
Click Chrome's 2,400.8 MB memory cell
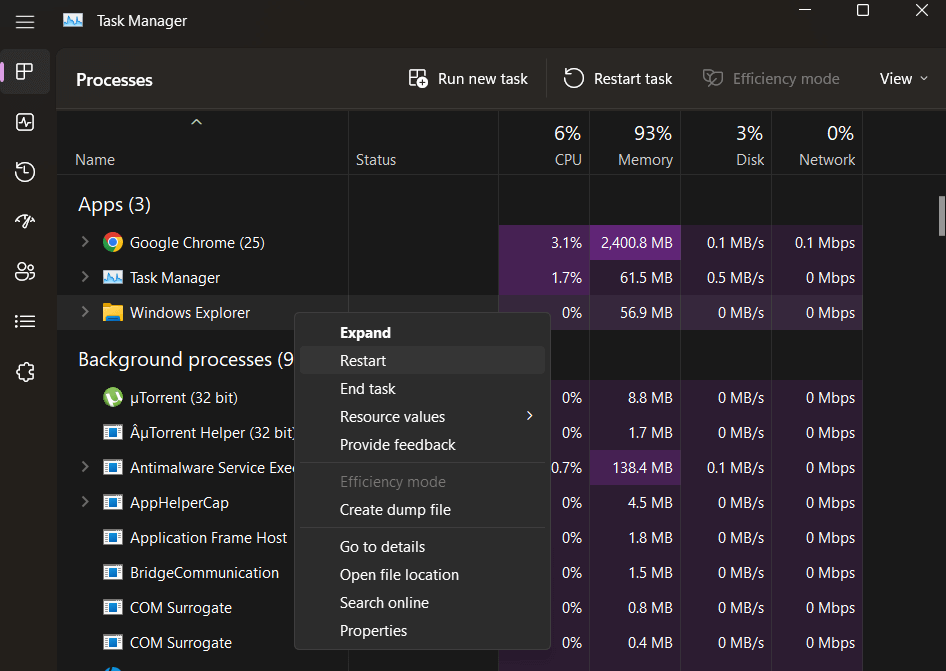coord(635,243)
